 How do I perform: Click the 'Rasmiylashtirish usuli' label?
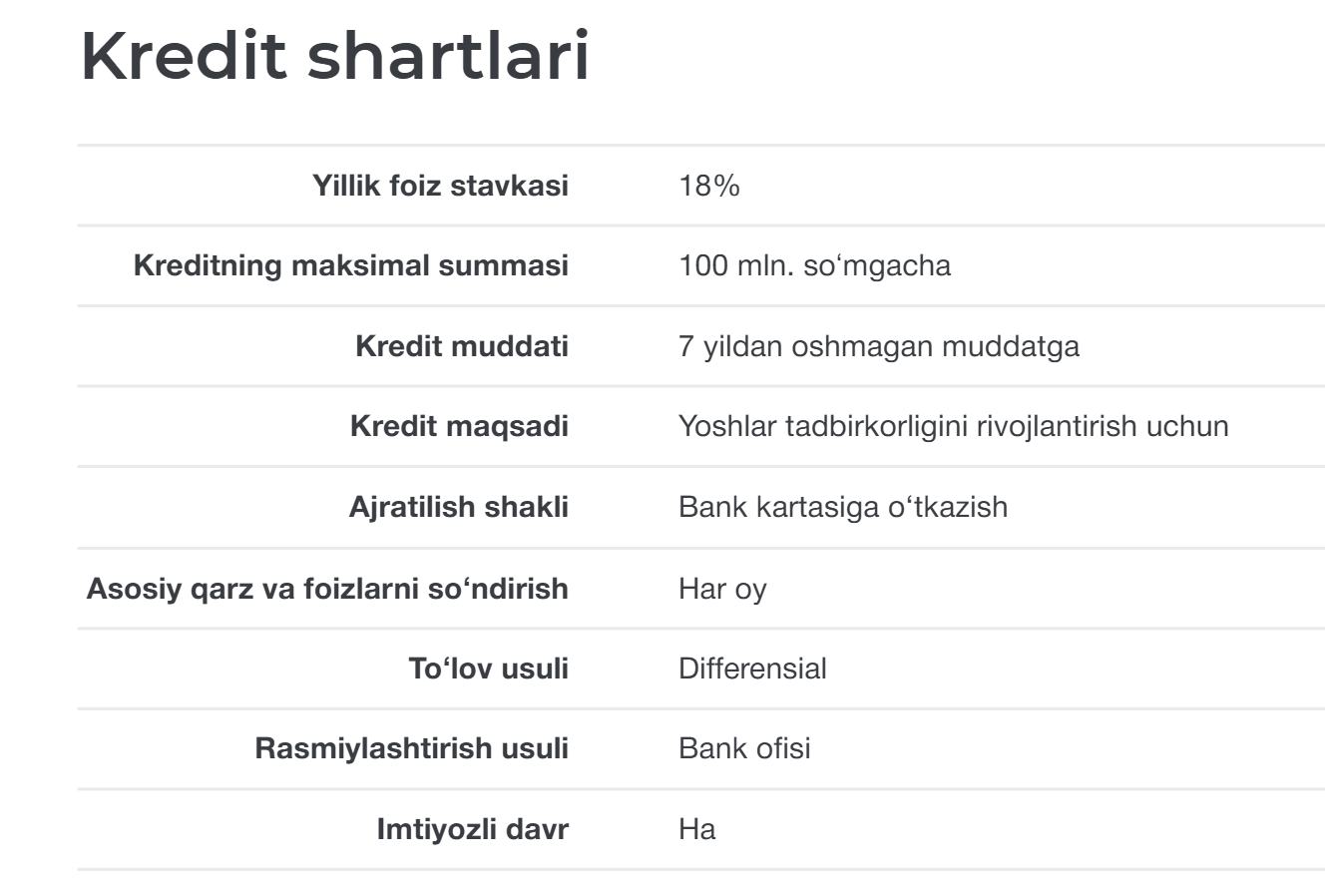tap(411, 748)
